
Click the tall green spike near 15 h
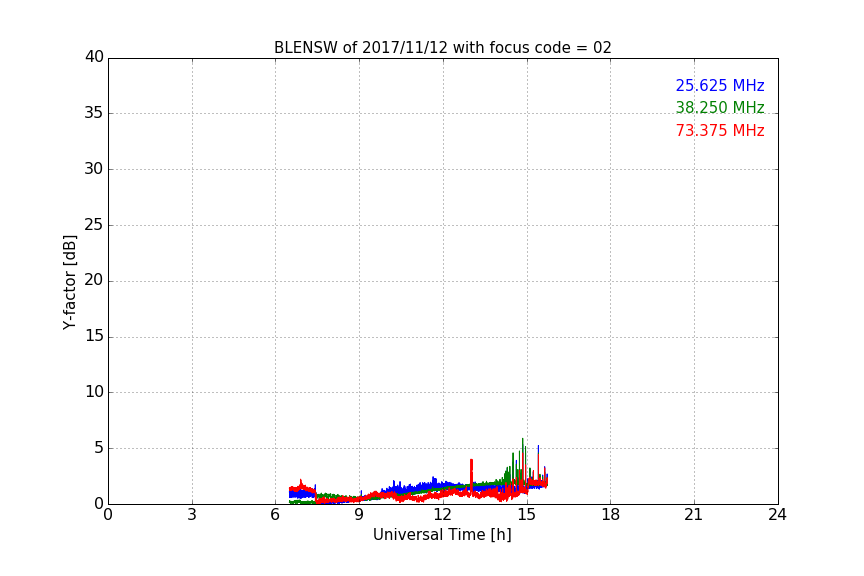click(x=522, y=460)
